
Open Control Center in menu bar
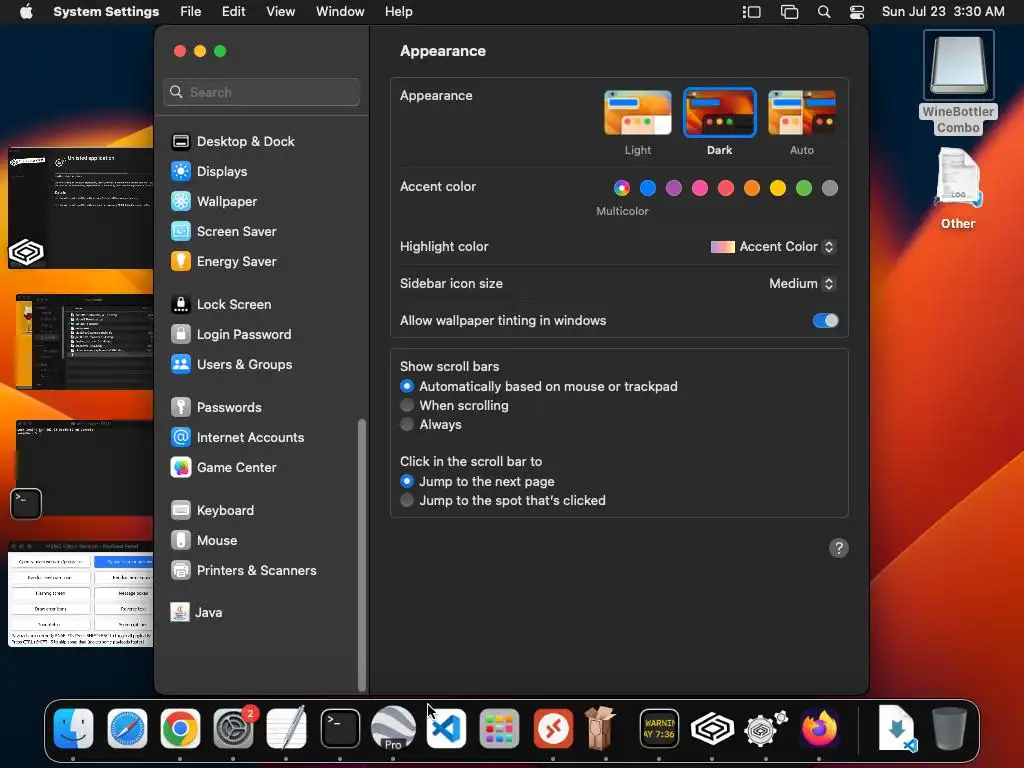pyautogui.click(x=857, y=12)
